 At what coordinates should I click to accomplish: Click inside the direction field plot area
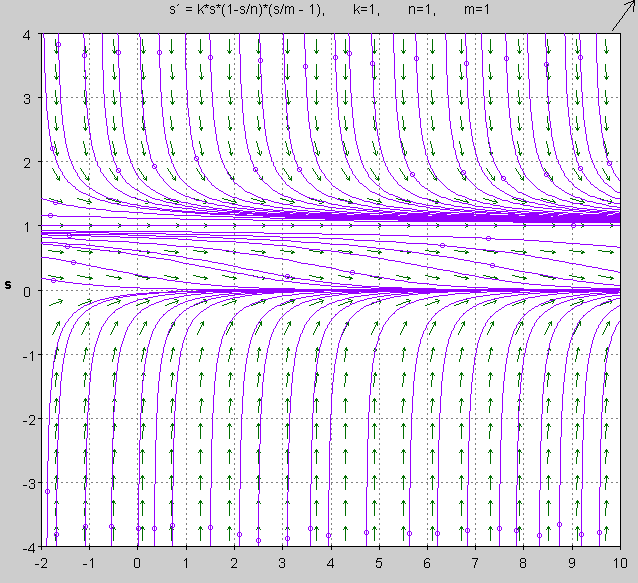click(x=331, y=290)
